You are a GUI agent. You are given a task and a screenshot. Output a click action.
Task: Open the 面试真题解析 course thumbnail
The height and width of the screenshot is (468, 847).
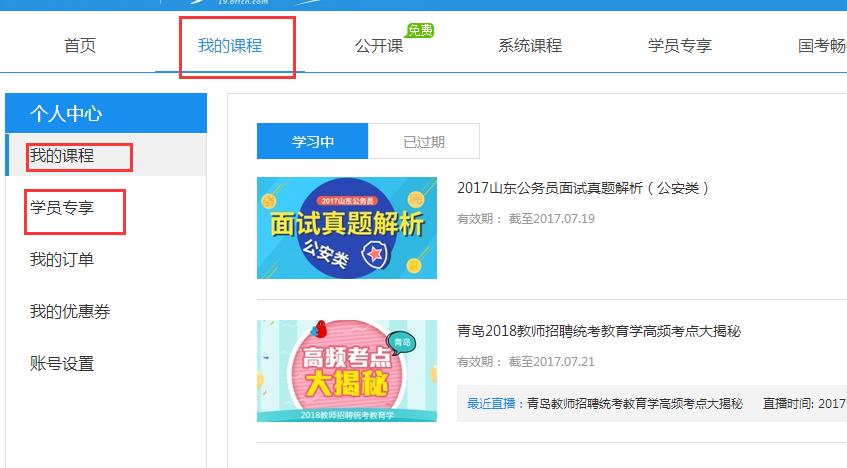point(347,228)
